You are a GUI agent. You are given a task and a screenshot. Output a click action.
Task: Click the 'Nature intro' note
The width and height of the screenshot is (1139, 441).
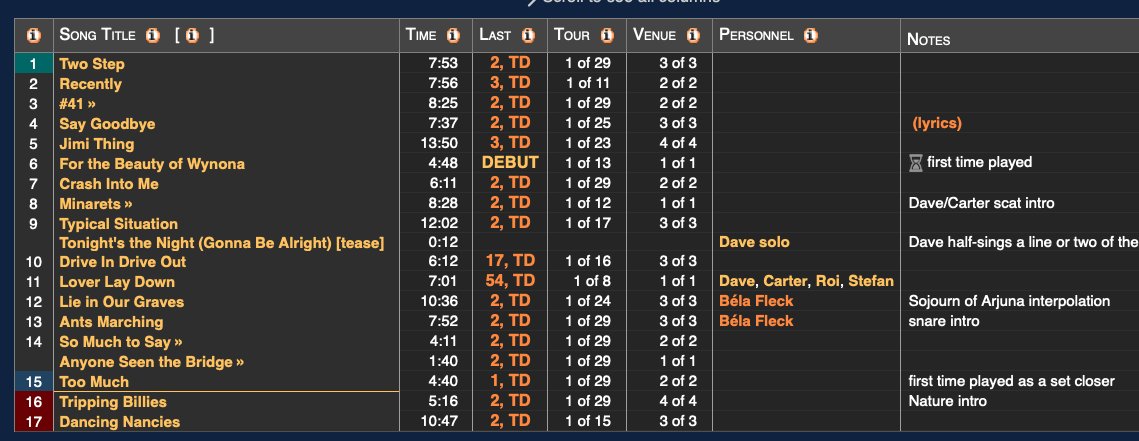click(x=947, y=401)
